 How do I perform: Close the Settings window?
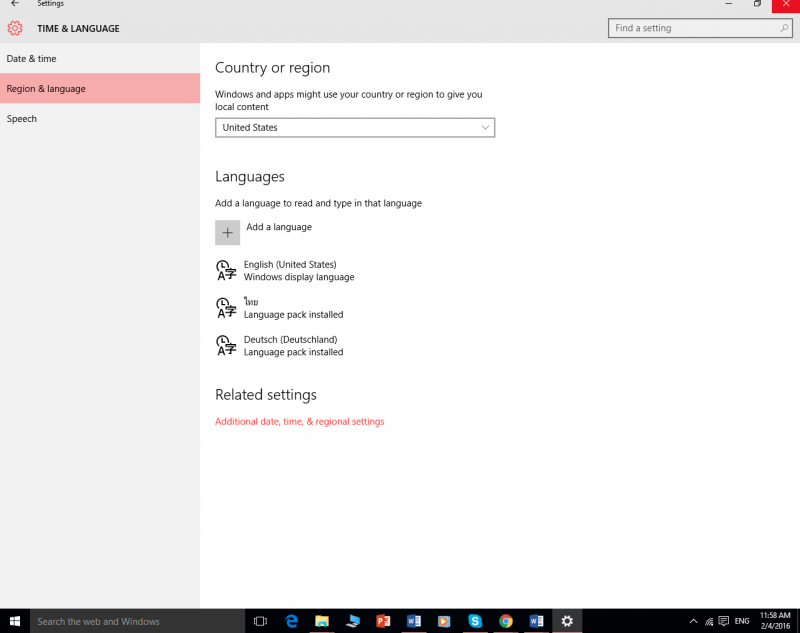tap(786, 4)
